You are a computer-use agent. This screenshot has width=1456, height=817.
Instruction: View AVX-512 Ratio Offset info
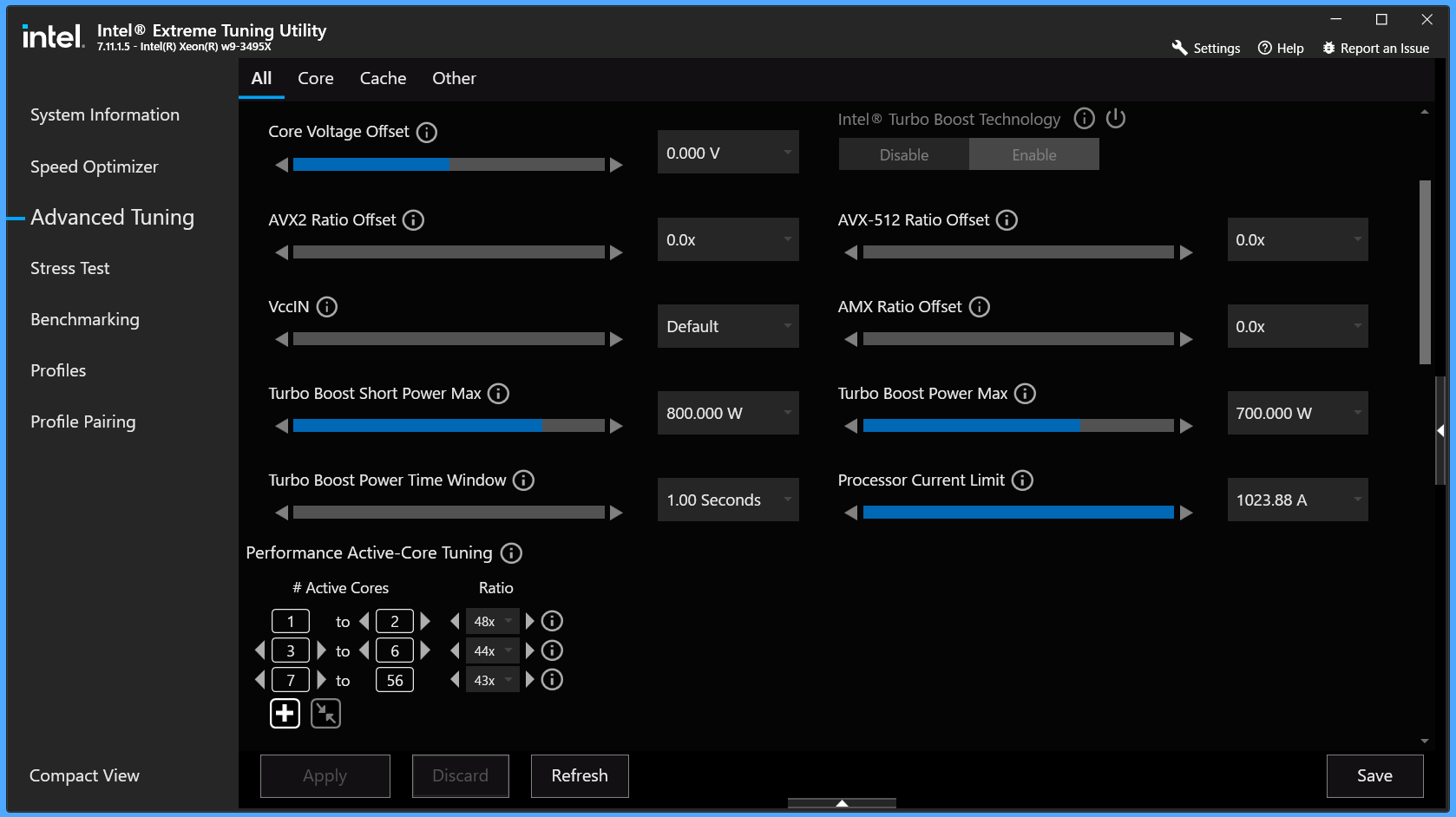[1007, 220]
